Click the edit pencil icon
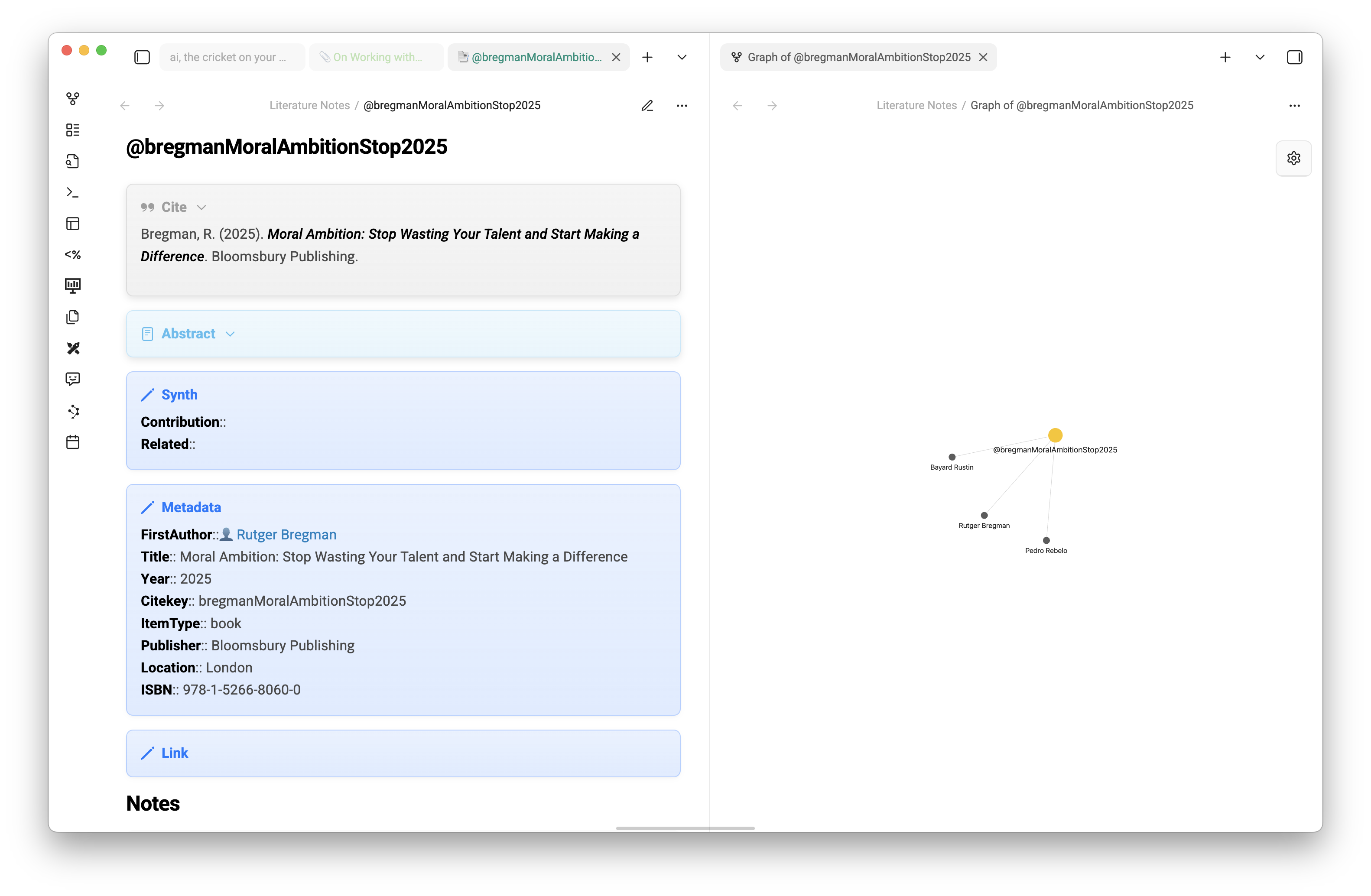1371x896 pixels. 647,105
